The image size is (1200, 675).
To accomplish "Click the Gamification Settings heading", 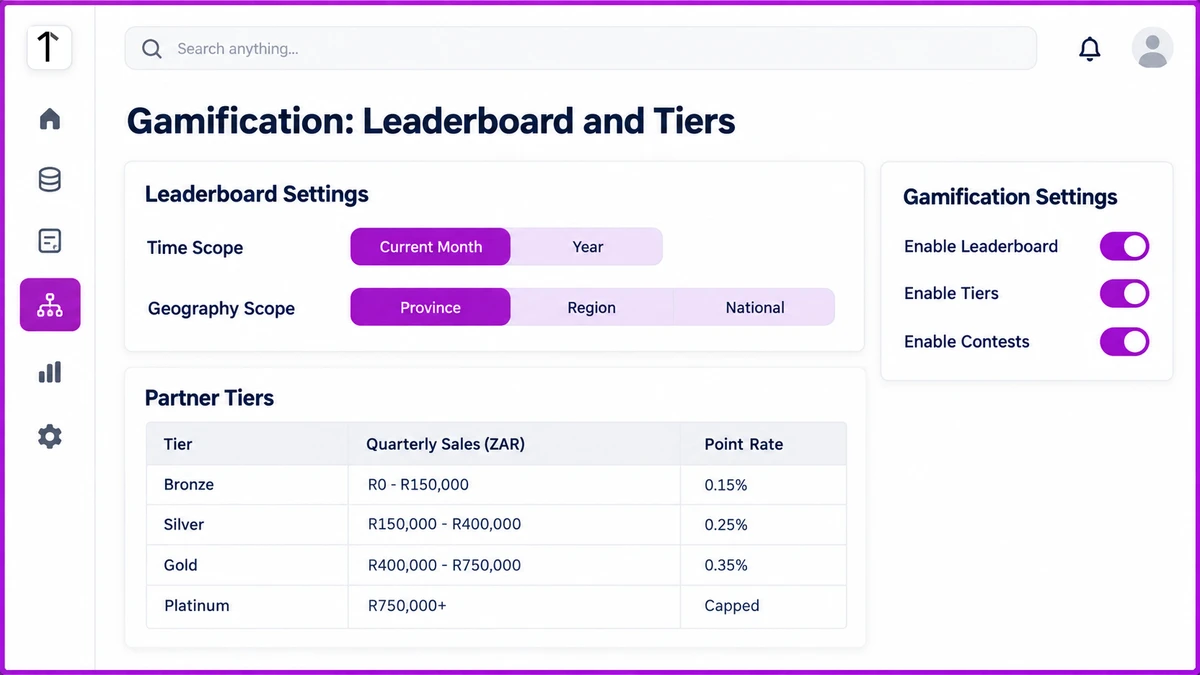I will pyautogui.click(x=1010, y=197).
